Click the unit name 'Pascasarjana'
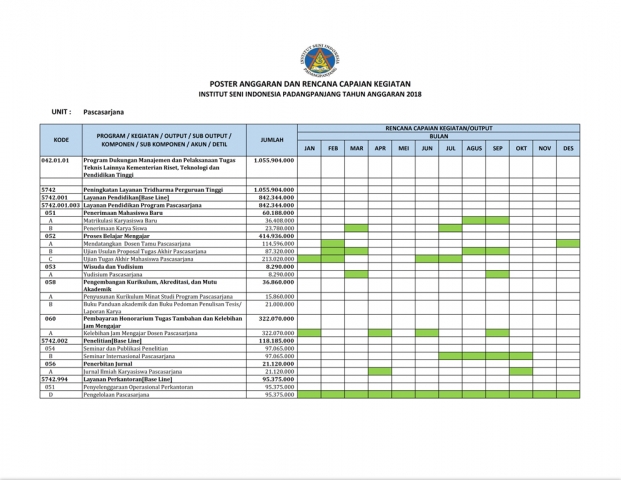 [x=104, y=112]
